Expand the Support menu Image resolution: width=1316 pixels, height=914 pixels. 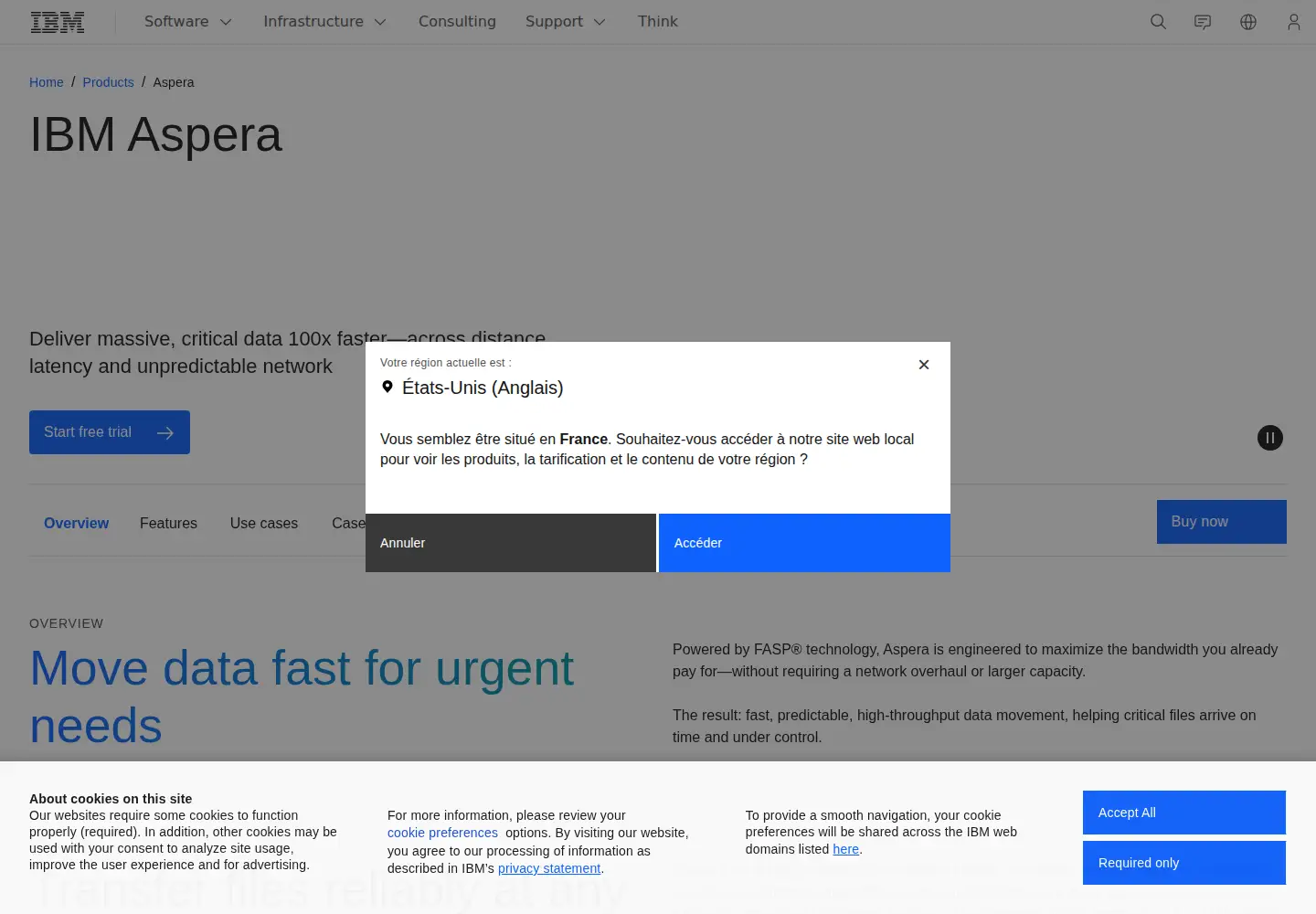click(x=565, y=22)
